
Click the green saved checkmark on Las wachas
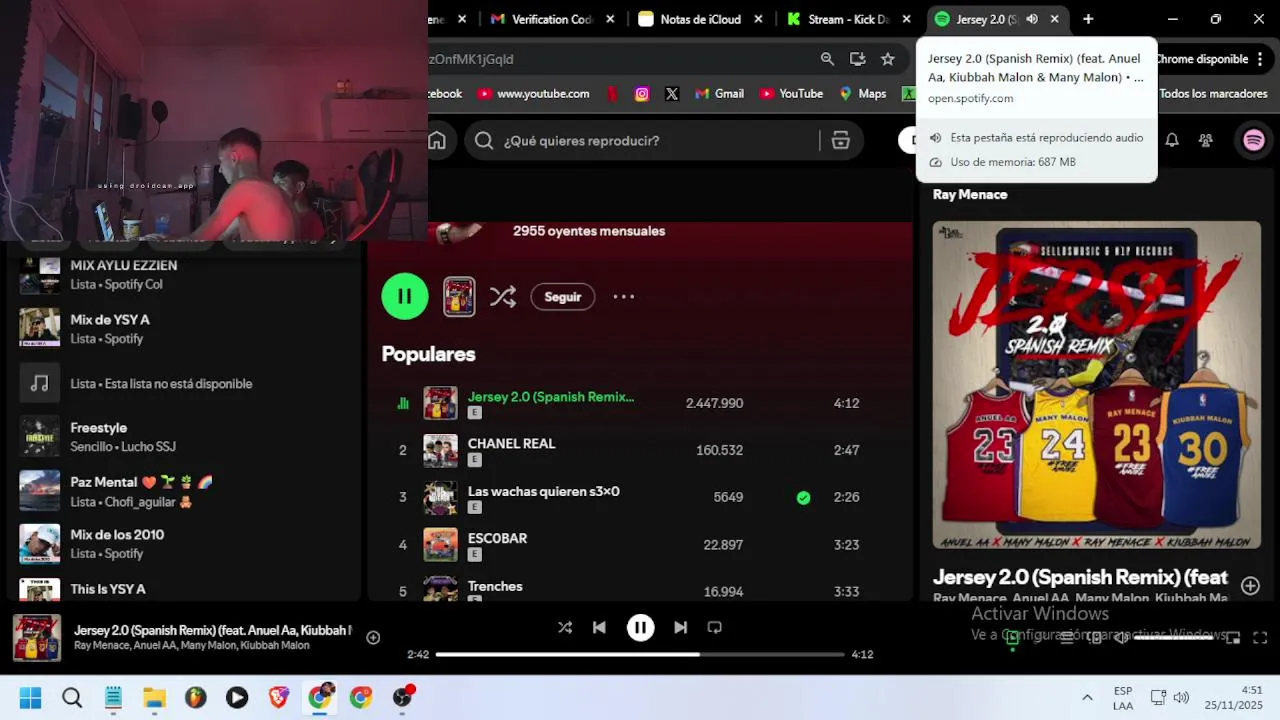803,497
